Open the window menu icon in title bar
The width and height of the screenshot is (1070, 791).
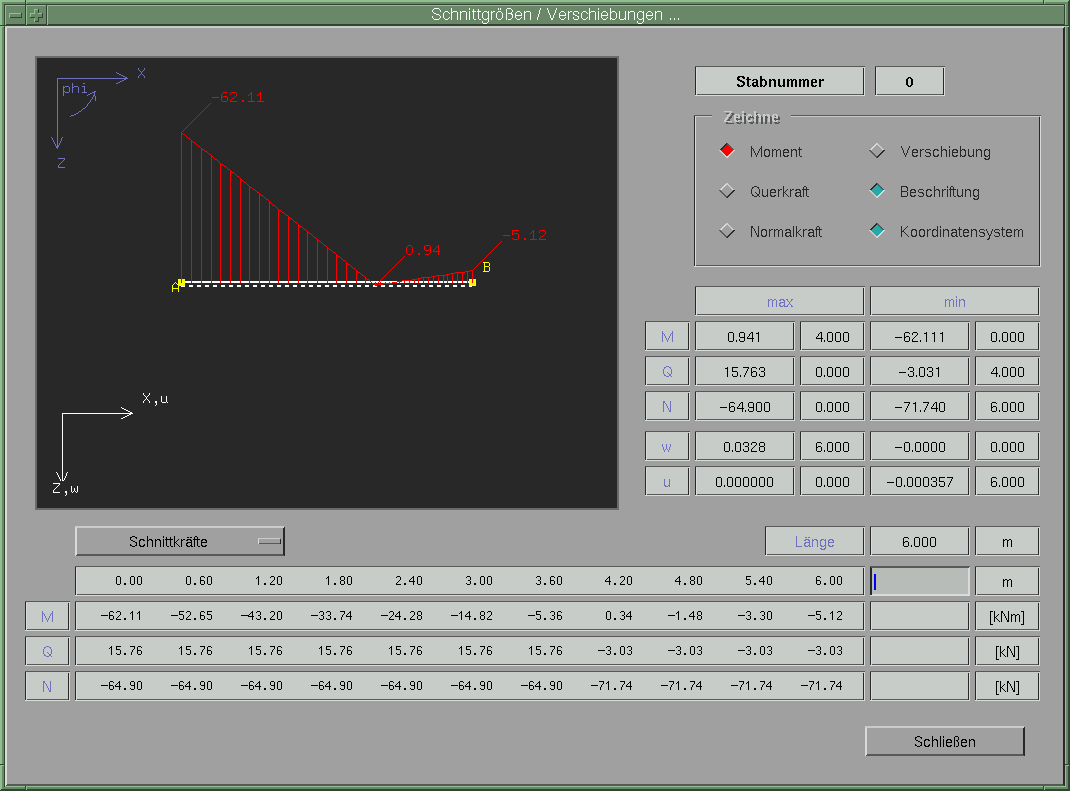[15, 15]
